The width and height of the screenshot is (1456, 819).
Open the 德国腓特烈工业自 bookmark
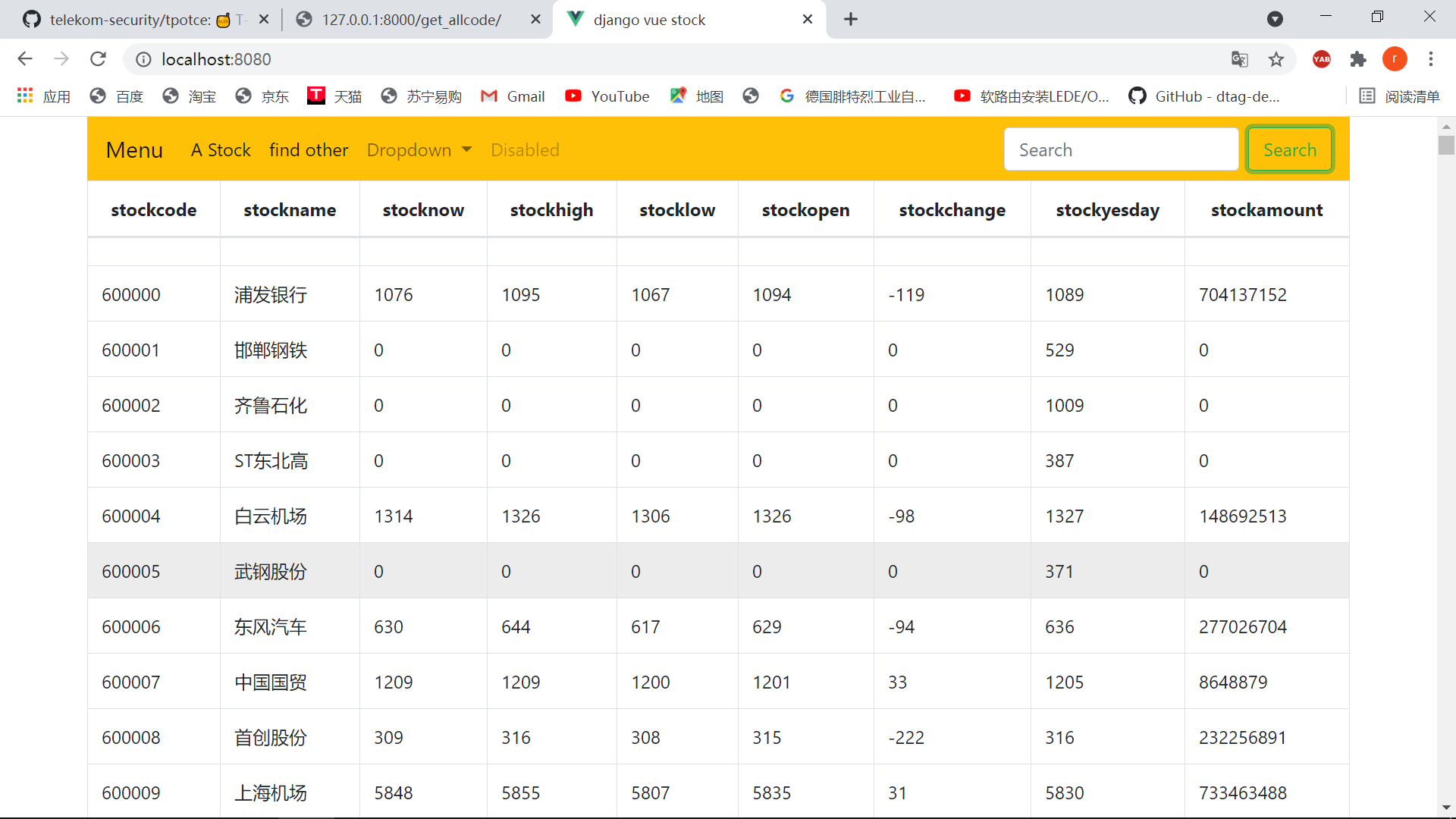(853, 96)
